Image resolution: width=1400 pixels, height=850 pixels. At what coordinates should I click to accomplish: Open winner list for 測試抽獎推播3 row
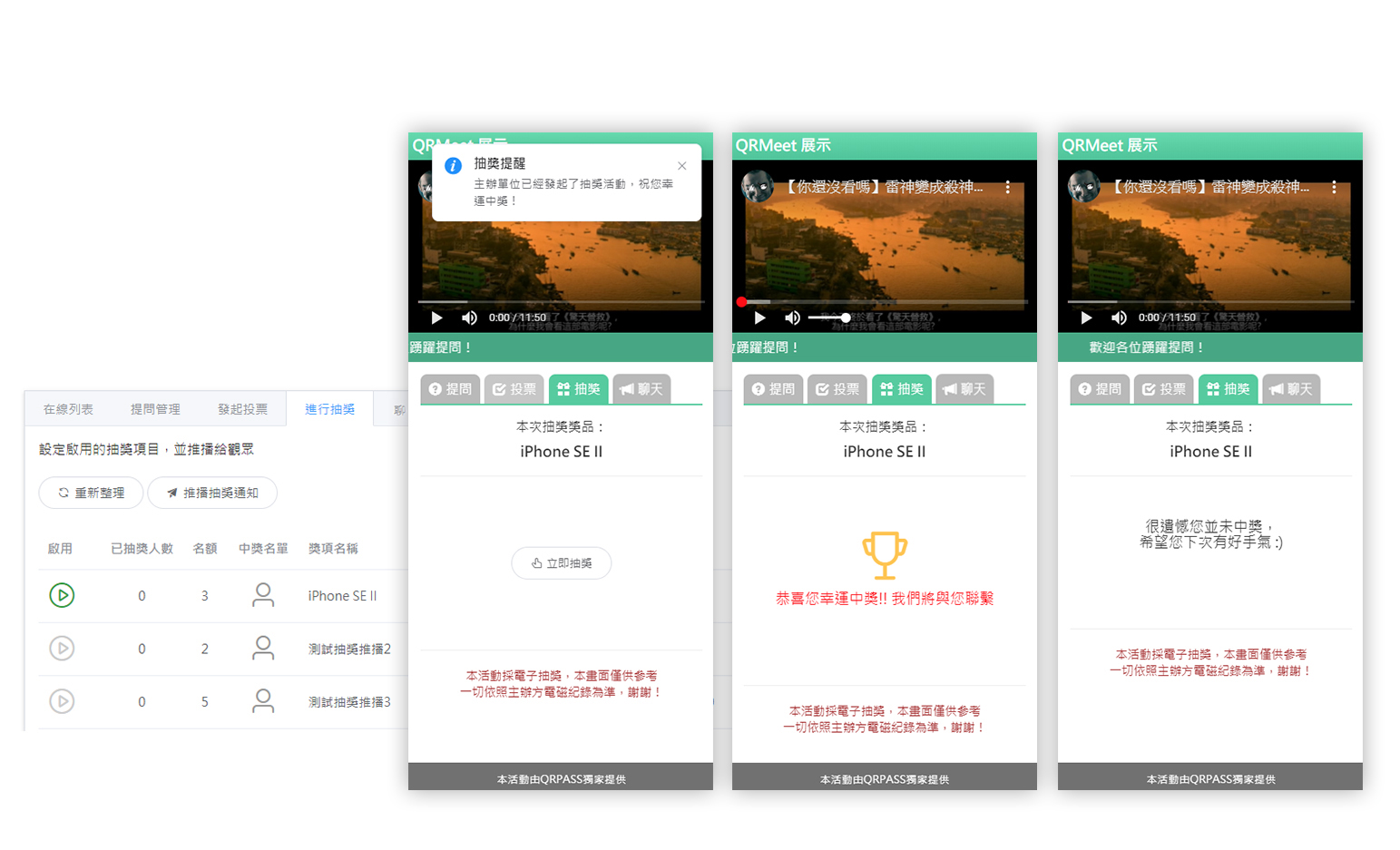click(263, 701)
